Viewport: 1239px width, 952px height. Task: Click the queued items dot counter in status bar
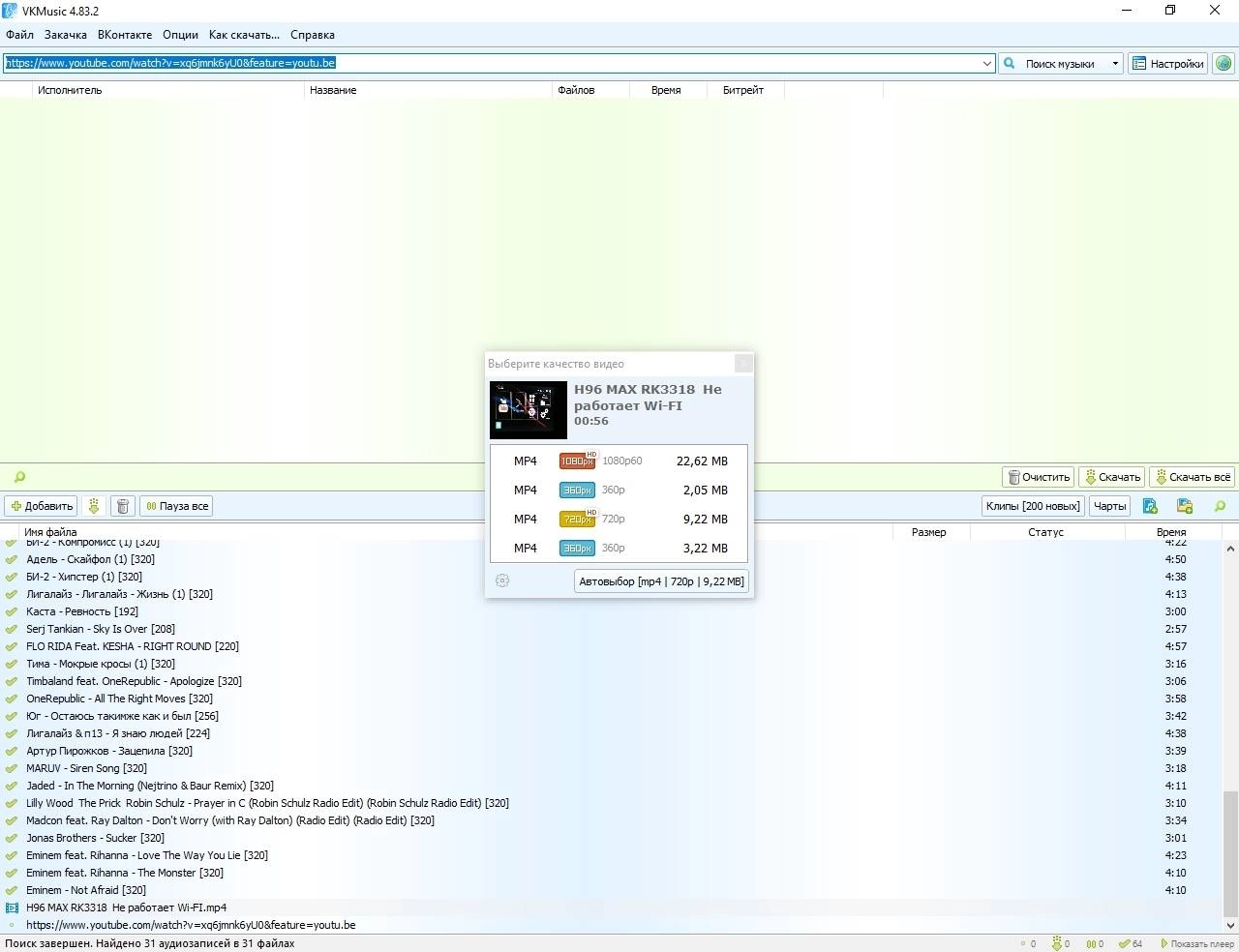point(1028,943)
